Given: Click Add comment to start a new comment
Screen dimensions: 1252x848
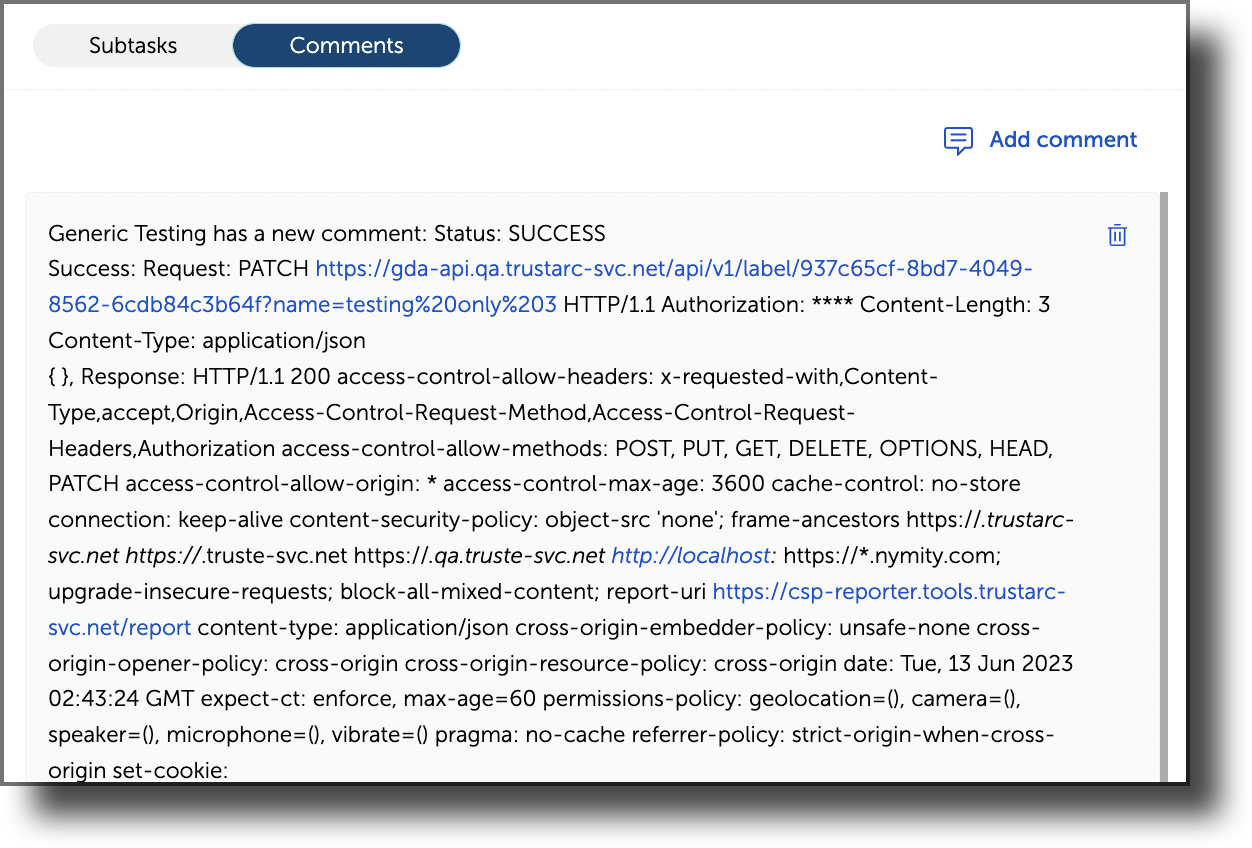Looking at the screenshot, I should [1062, 140].
